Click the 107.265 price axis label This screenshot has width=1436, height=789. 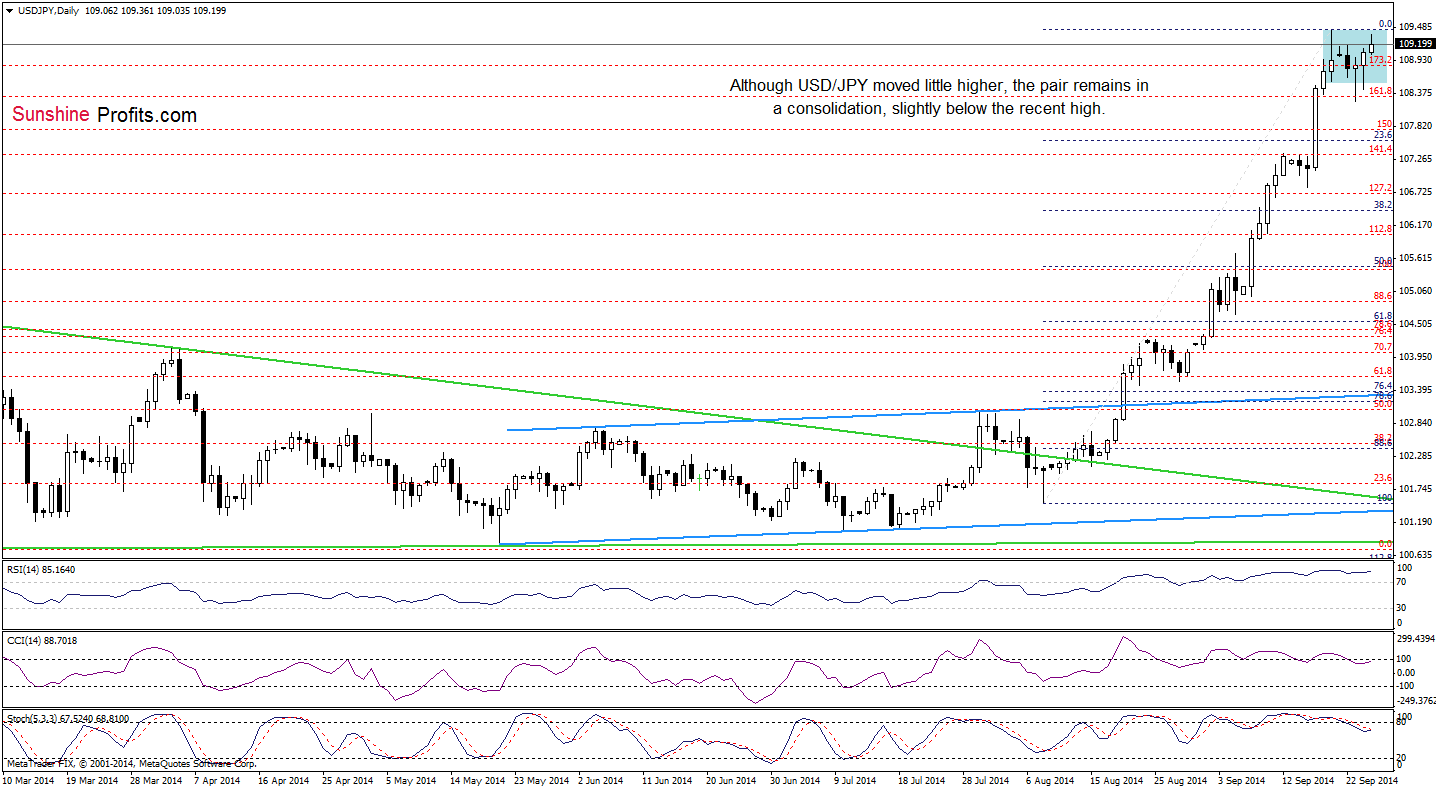1415,159
